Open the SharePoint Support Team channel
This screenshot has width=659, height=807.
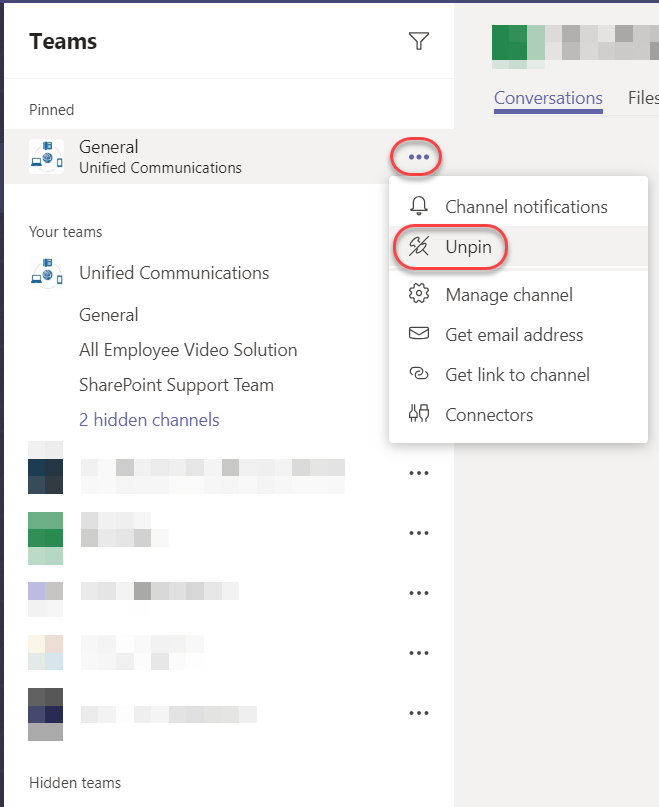[179, 384]
